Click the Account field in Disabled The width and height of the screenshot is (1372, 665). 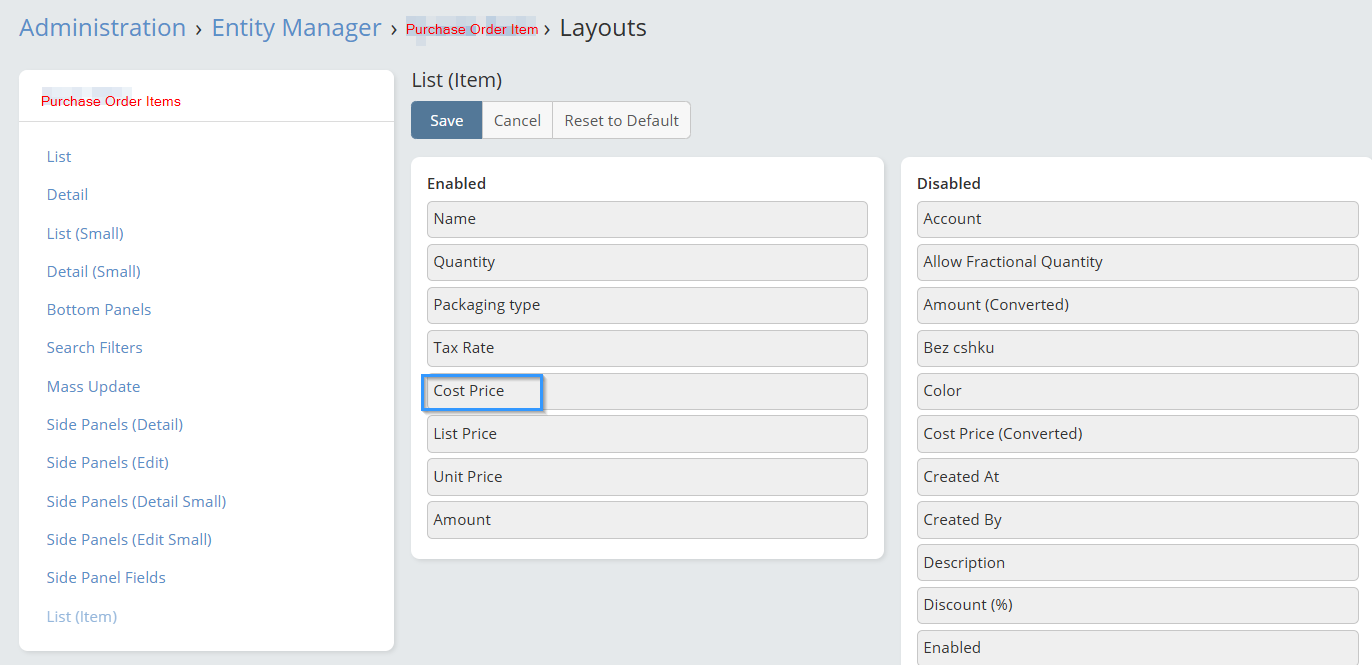click(1137, 219)
